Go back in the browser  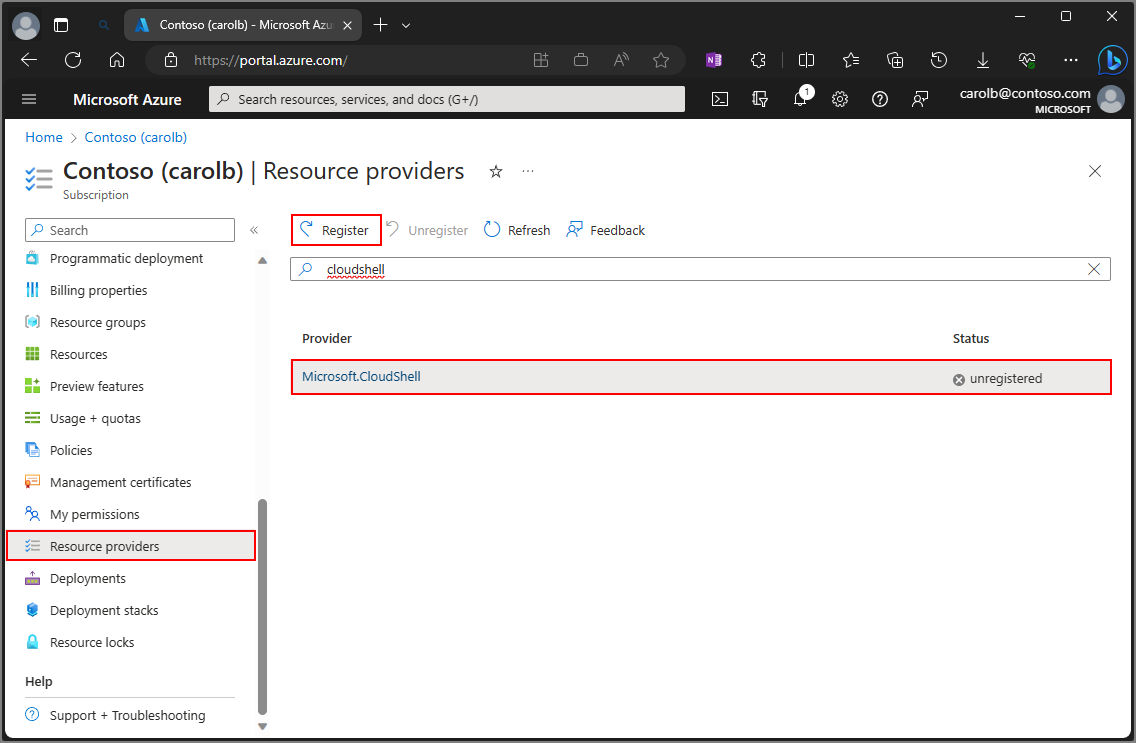pos(29,60)
